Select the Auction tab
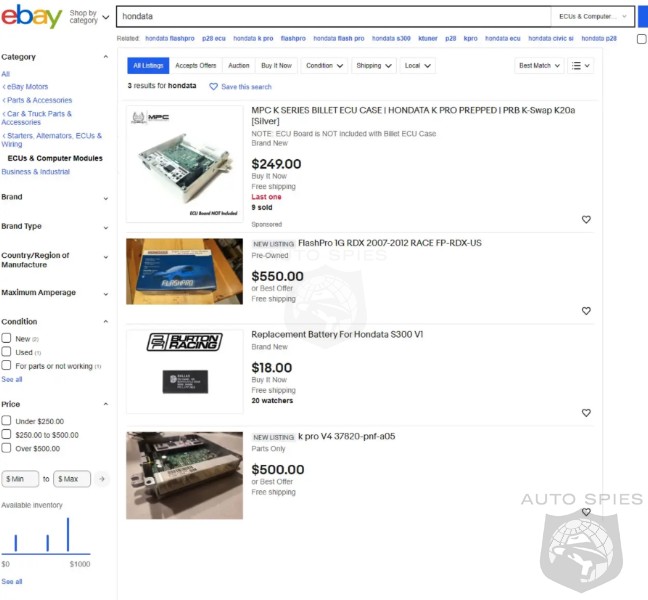648x600 pixels. point(239,66)
